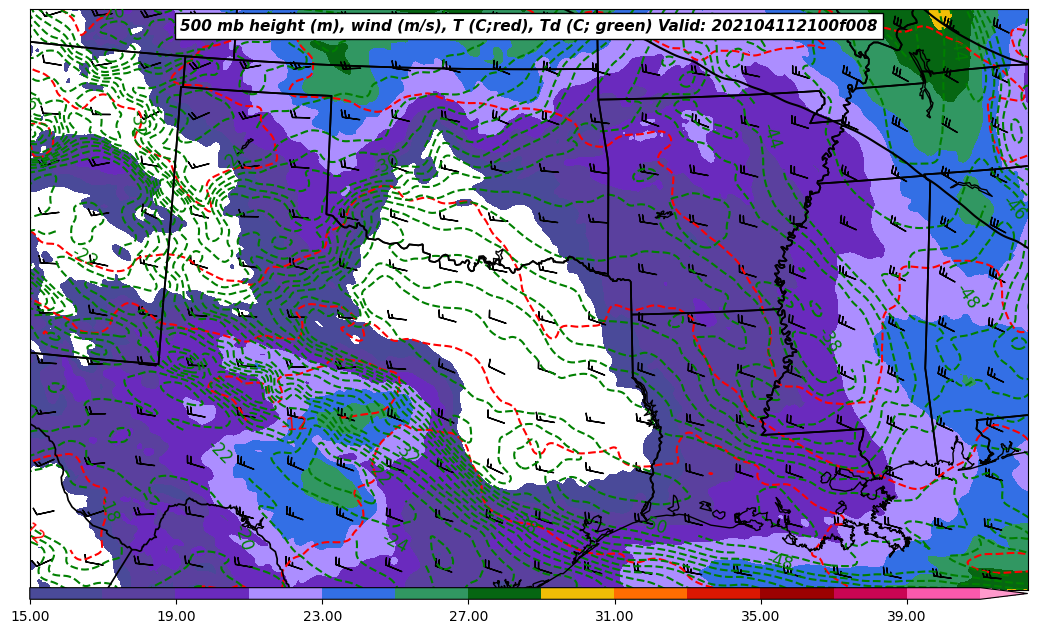Pick the light lavender colorbar segment before 23.00

coord(285,593)
